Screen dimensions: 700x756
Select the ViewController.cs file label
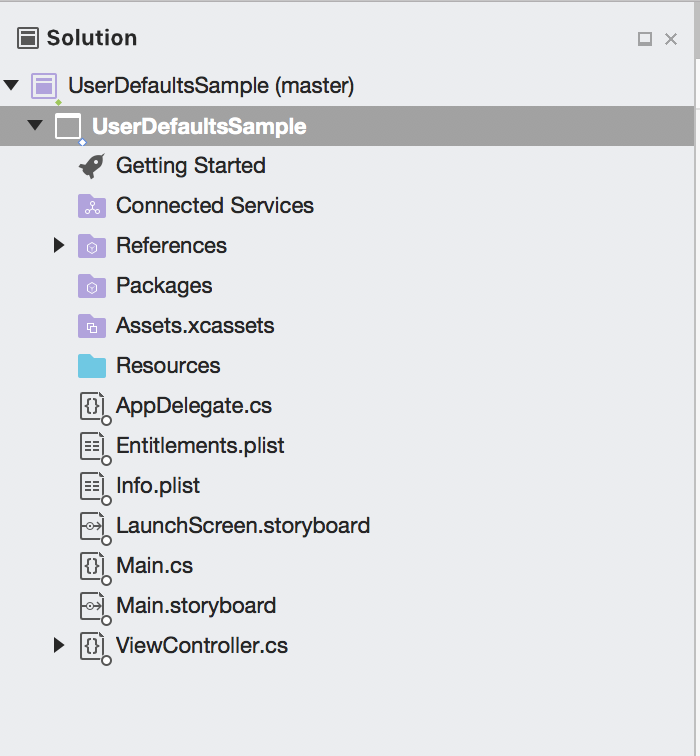tap(202, 646)
